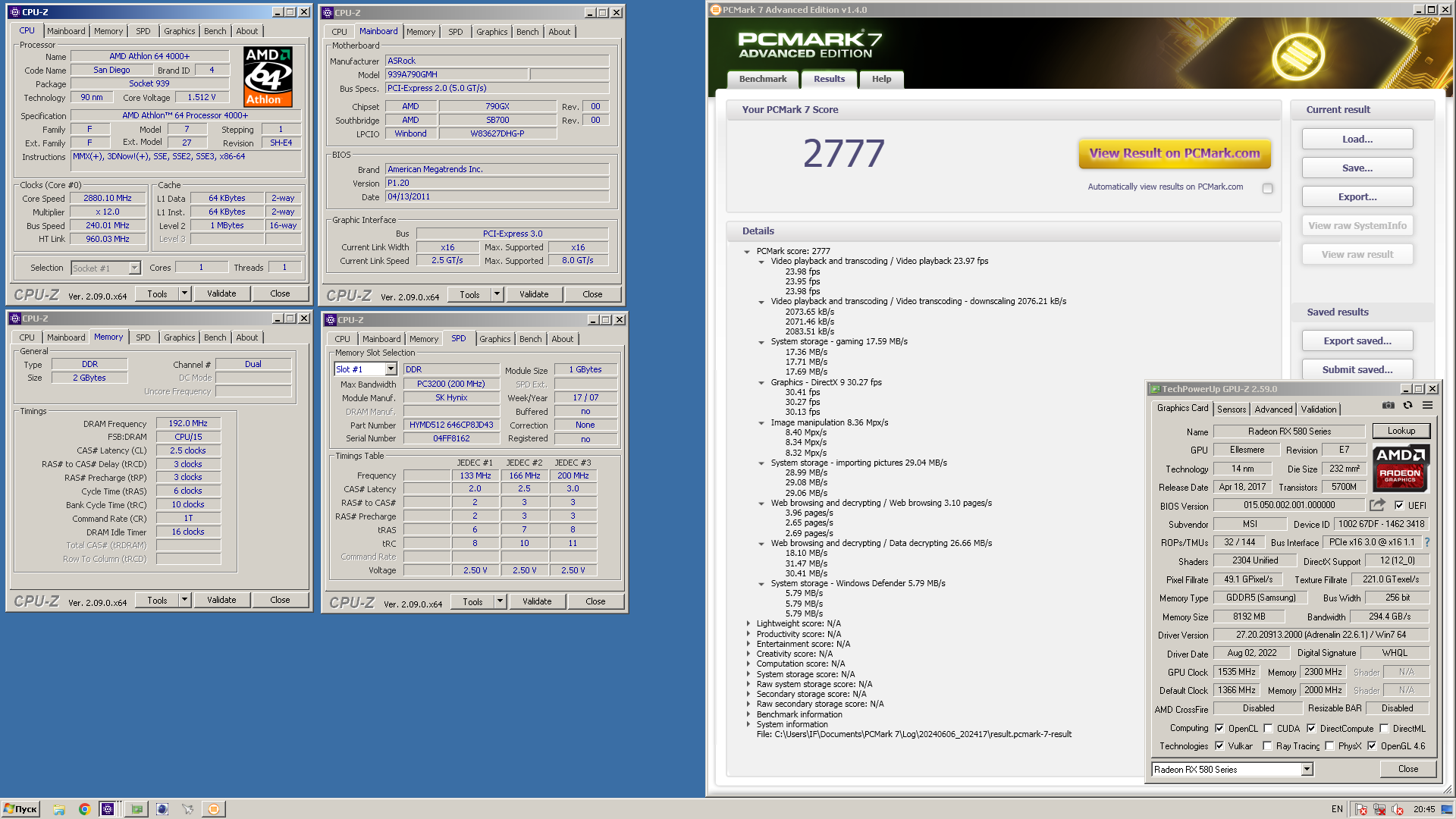
Task: Click the Show Desktop icon beside the clock
Action: (x=1447, y=809)
